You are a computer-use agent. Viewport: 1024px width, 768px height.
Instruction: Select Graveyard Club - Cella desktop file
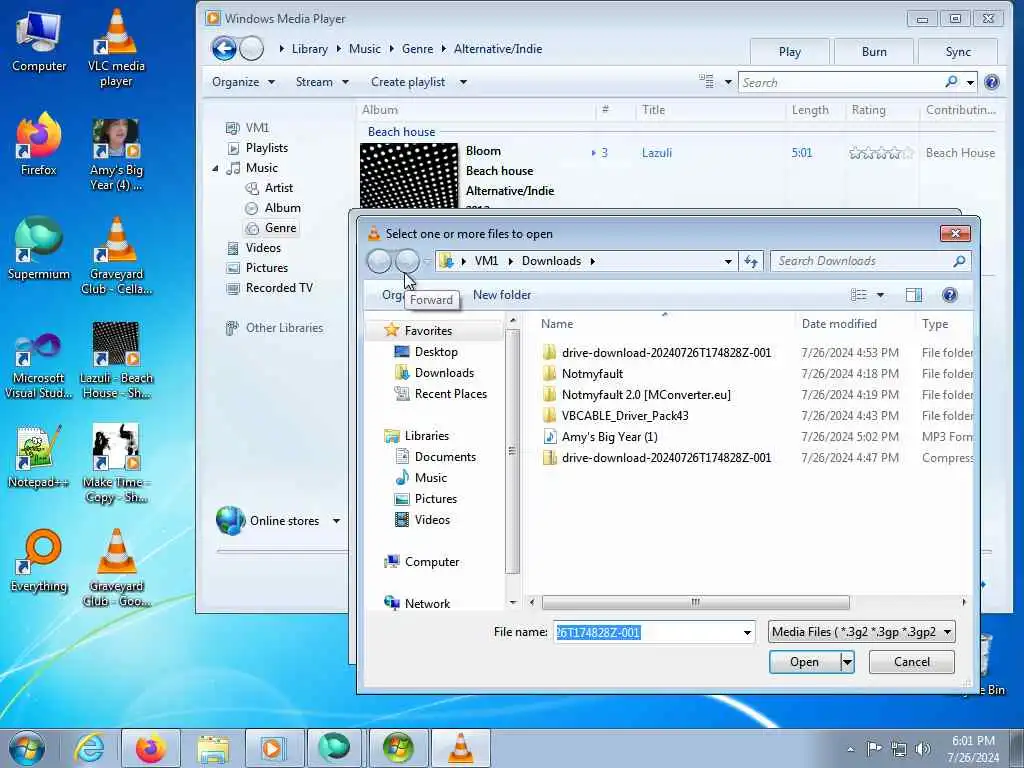[116, 256]
